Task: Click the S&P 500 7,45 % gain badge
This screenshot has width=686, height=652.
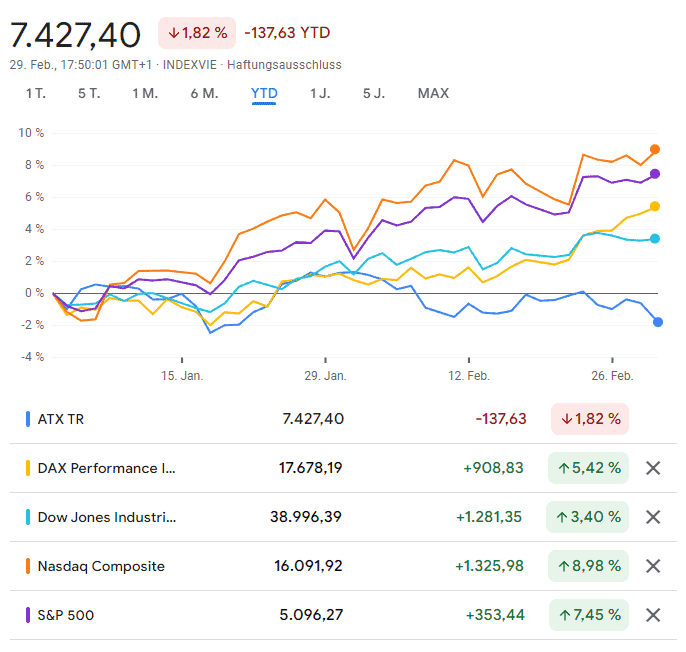Action: [589, 615]
